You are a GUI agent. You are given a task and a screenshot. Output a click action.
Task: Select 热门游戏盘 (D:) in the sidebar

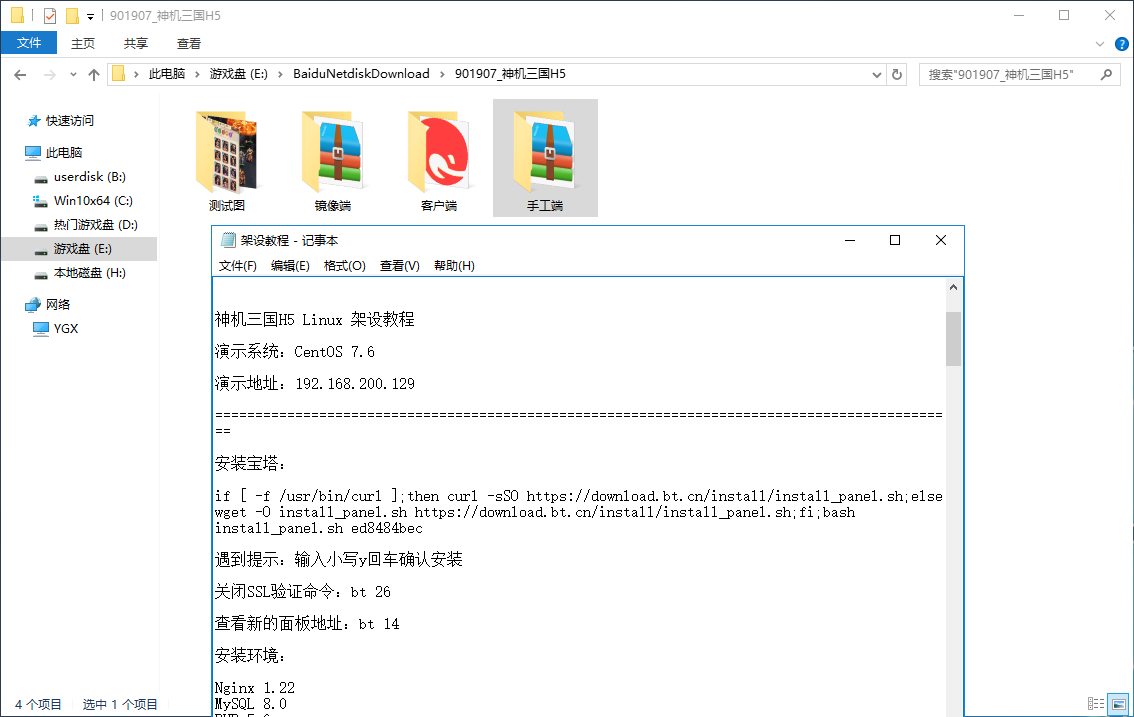point(95,225)
